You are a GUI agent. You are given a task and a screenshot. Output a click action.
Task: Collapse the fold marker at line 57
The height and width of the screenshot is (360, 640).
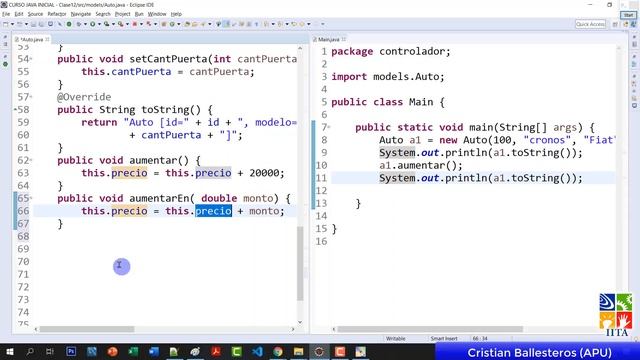(x=31, y=97)
